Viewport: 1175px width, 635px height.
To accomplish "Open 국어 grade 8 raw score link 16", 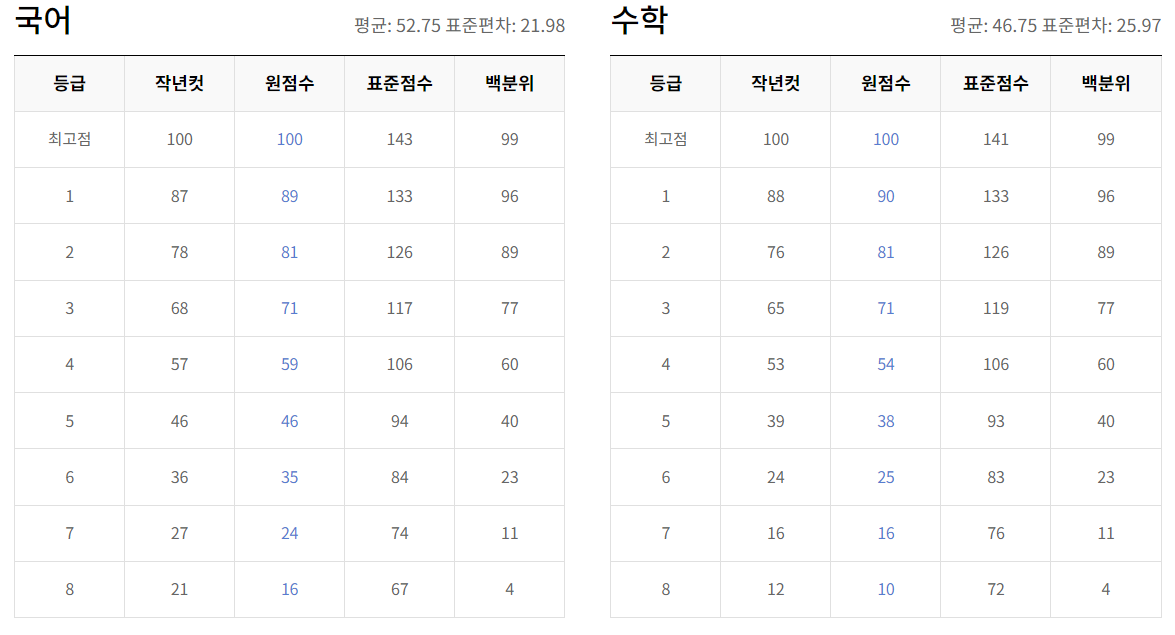I will 289,590.
